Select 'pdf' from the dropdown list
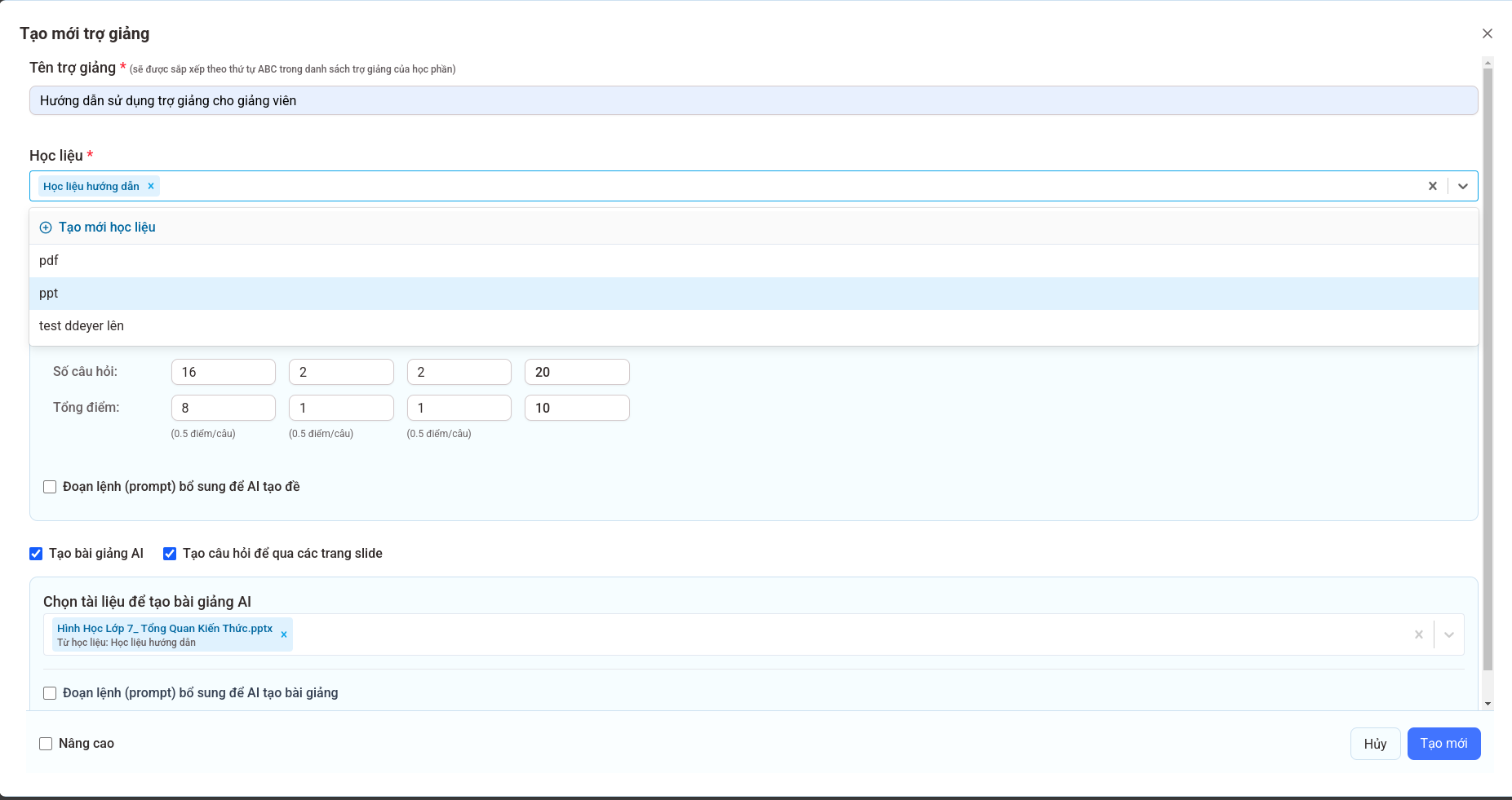 [49, 261]
